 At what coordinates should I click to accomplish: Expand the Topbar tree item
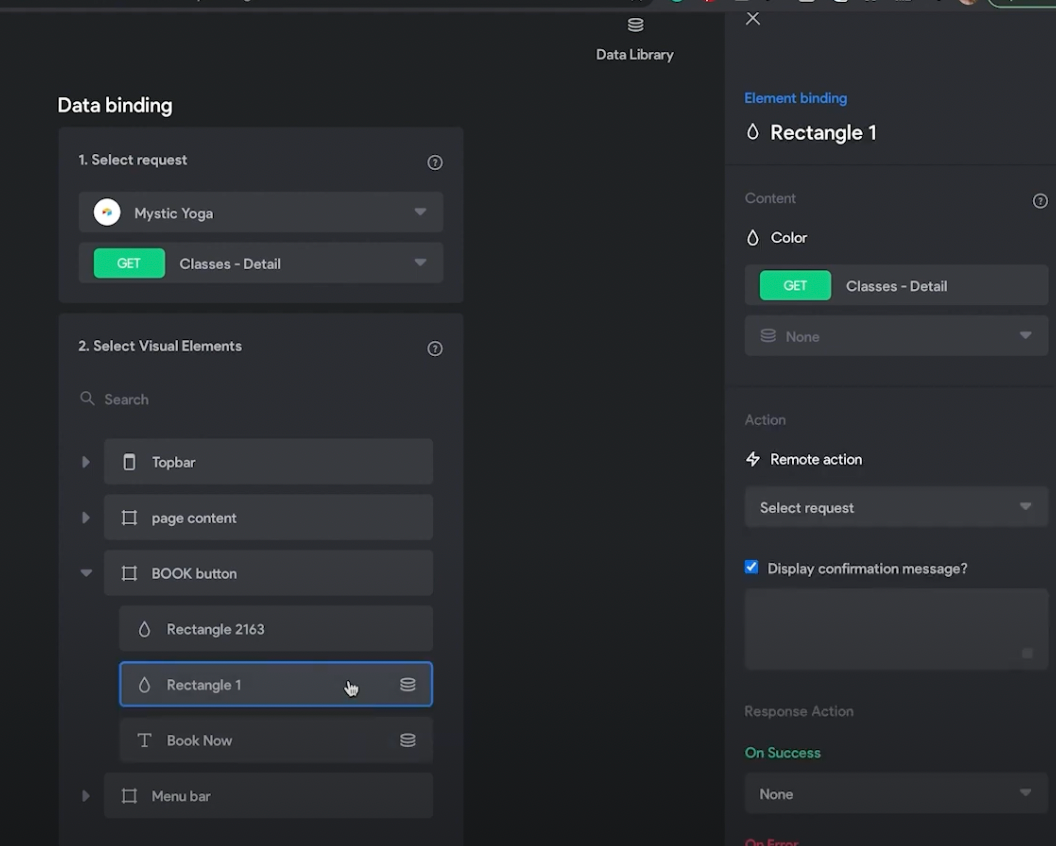click(x=86, y=462)
